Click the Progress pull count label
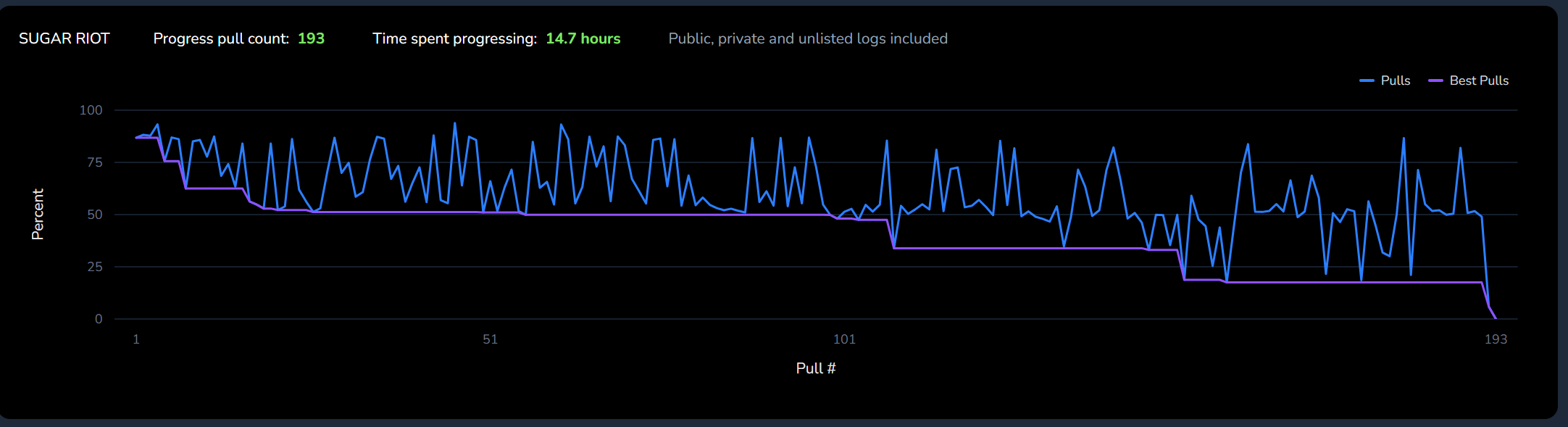Screen dimensions: 1568x427 tap(221, 38)
